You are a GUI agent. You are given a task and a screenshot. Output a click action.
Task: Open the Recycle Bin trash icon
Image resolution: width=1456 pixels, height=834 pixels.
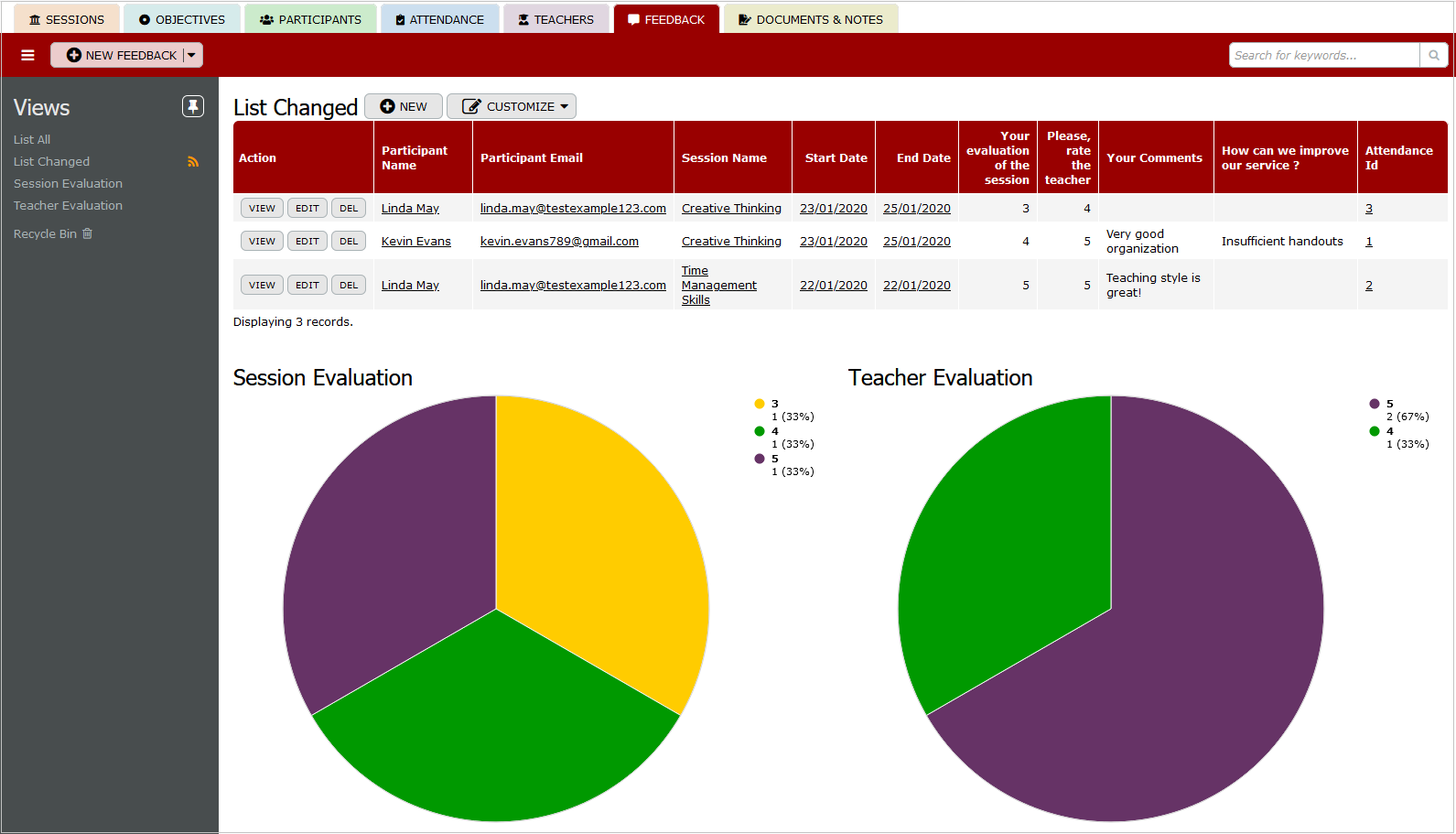click(88, 233)
